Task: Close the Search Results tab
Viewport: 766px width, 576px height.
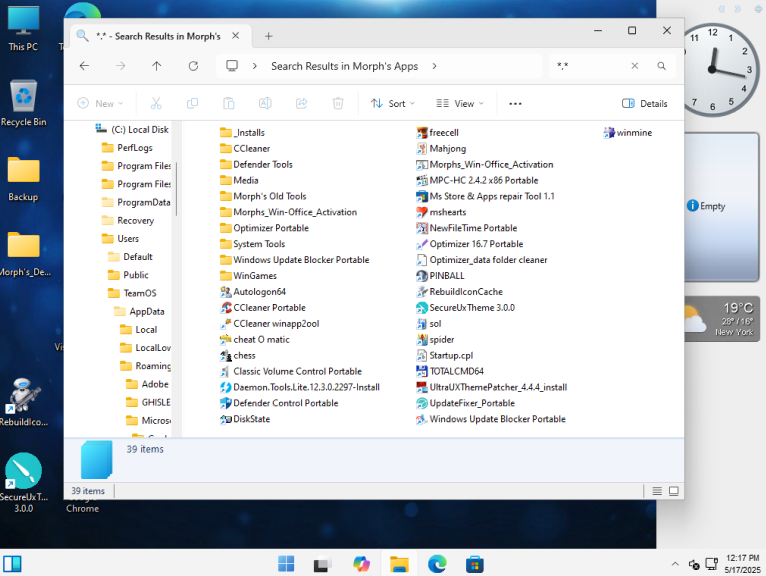Action: pos(235,36)
